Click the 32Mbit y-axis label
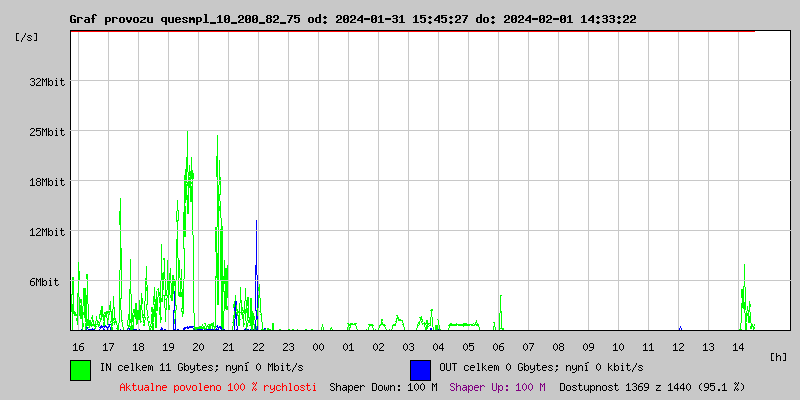This screenshot has width=800, height=400. (48, 82)
